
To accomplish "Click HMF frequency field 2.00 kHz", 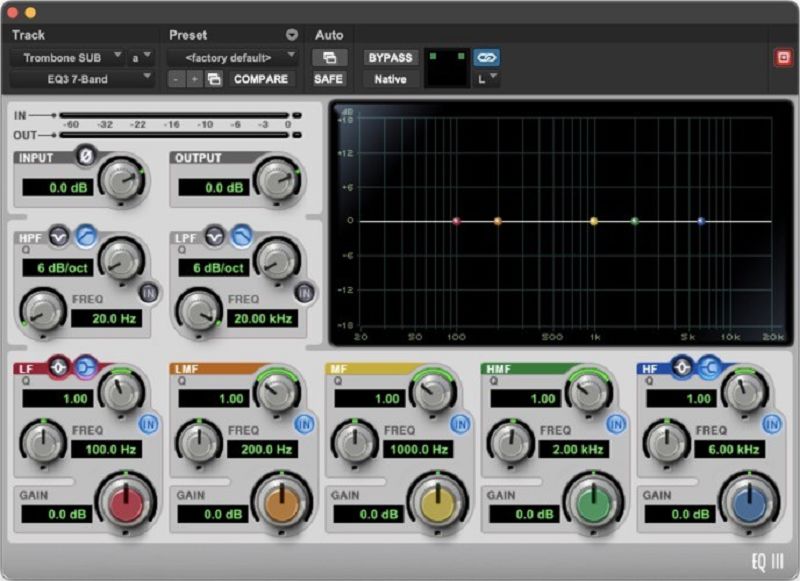I will (x=573, y=449).
